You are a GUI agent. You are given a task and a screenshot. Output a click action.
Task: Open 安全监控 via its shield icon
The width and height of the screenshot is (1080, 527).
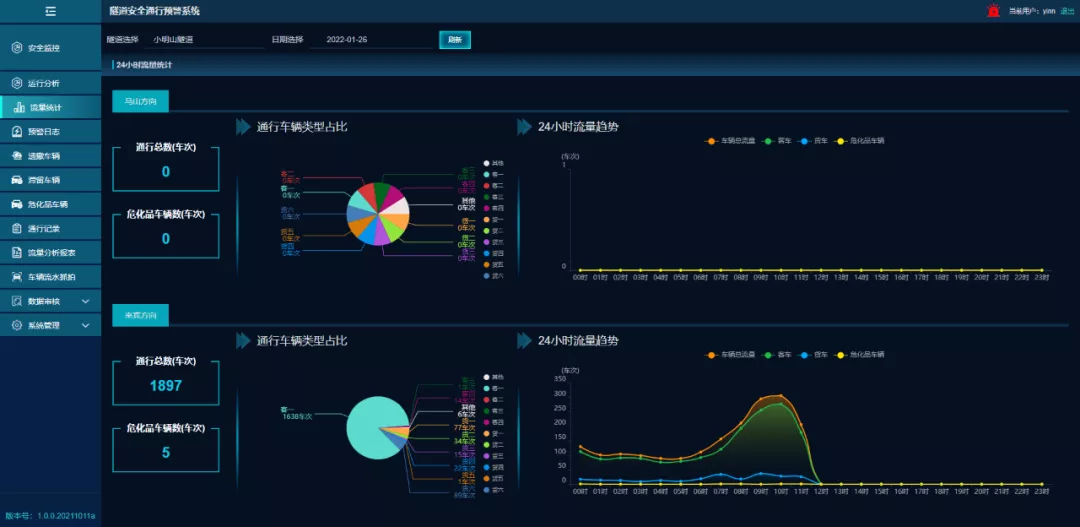click(x=16, y=48)
